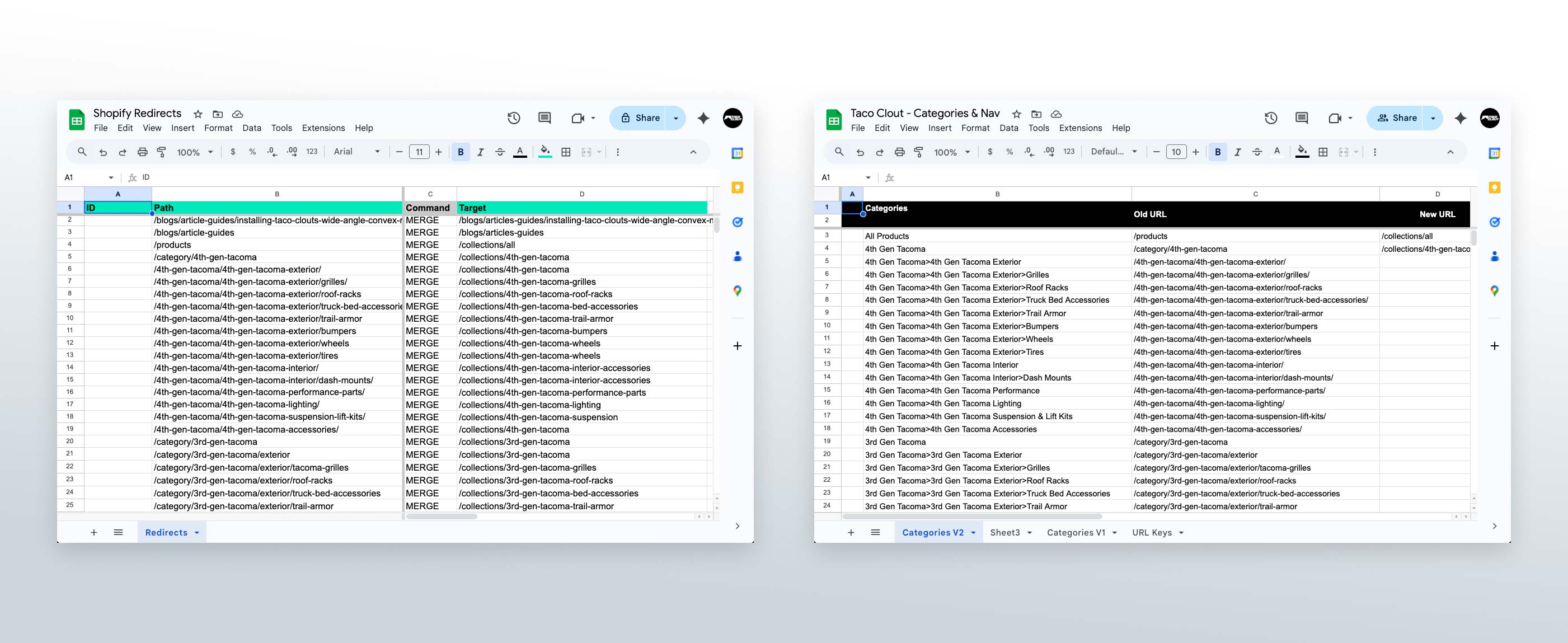
Task: Star the Shopify Redirects document
Action: tap(198, 114)
